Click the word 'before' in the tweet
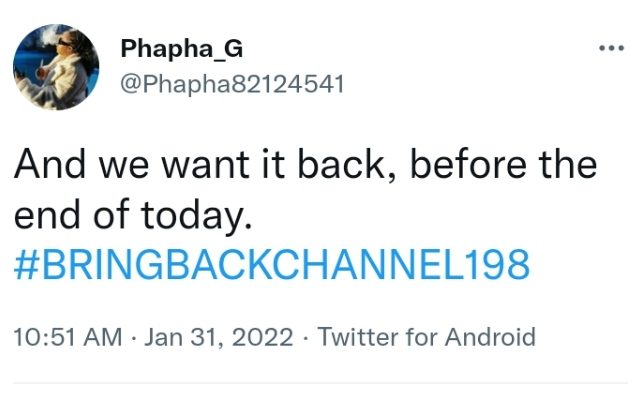The image size is (640, 413). click(x=468, y=165)
